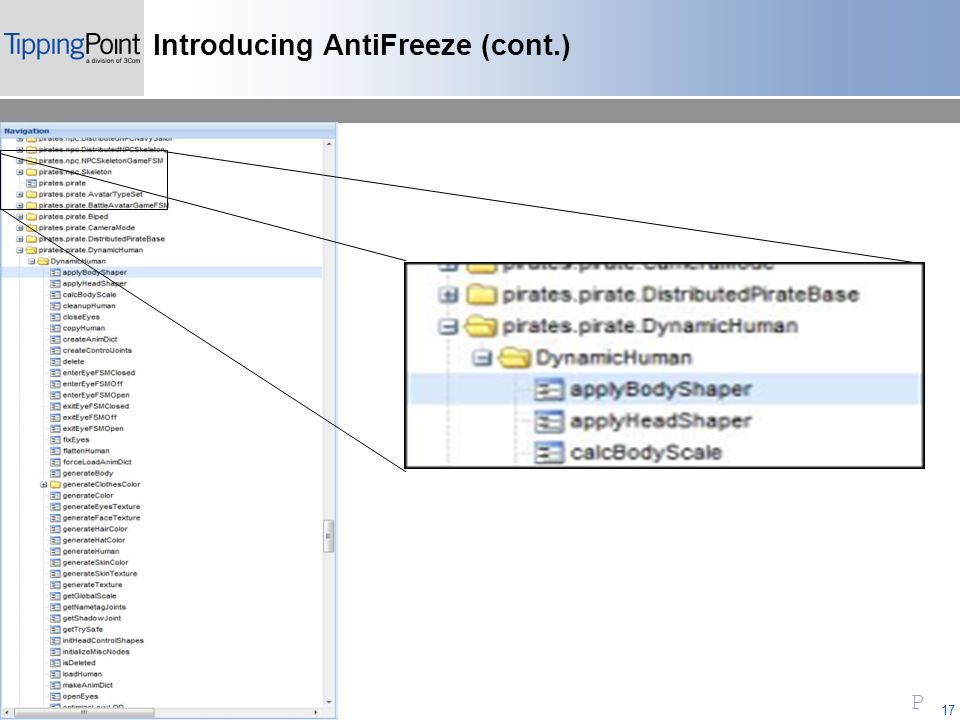Select the generateFaceTexture entry
The width and height of the screenshot is (960, 720).
coord(101,518)
